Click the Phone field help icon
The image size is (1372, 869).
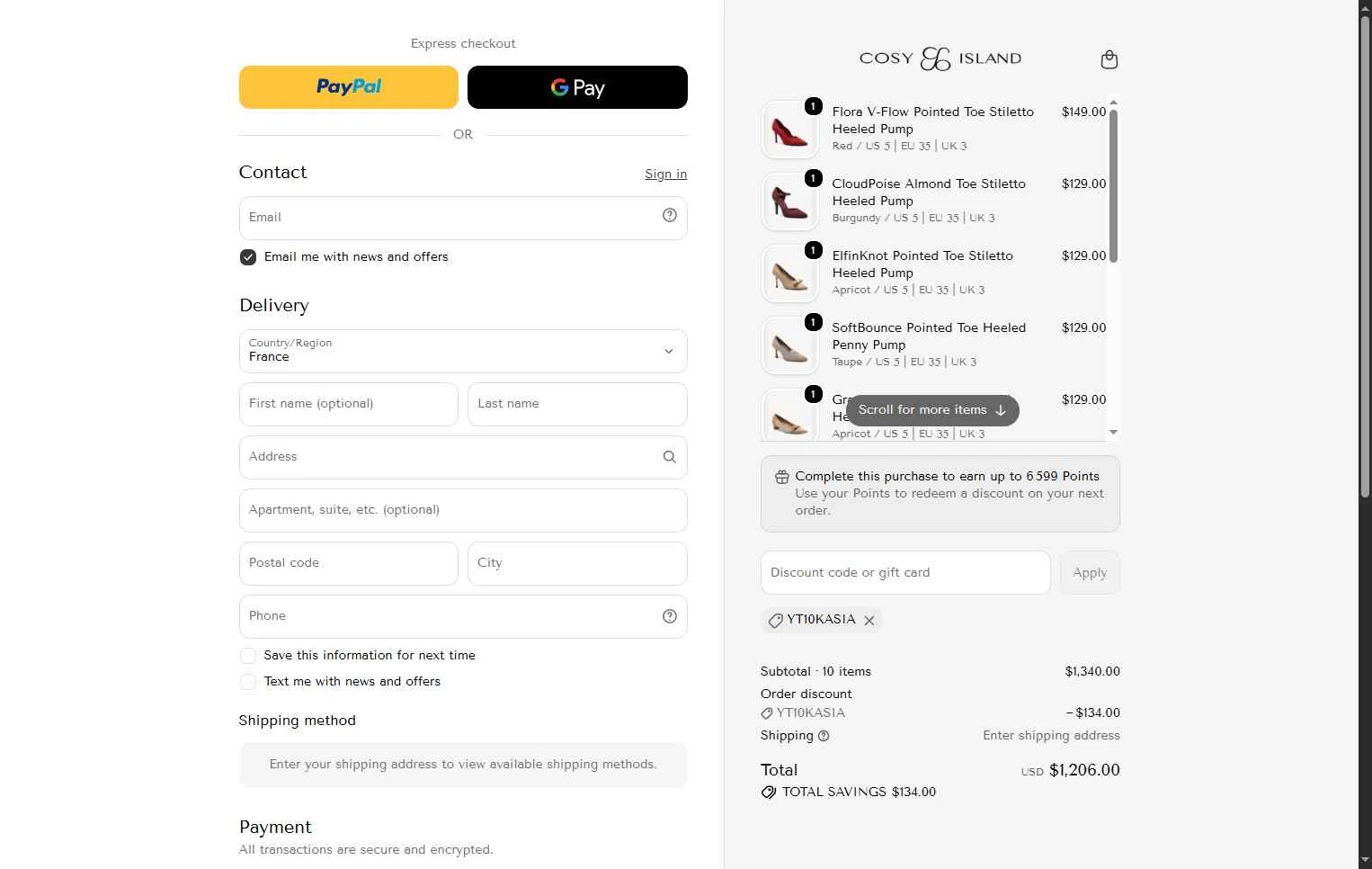(669, 616)
